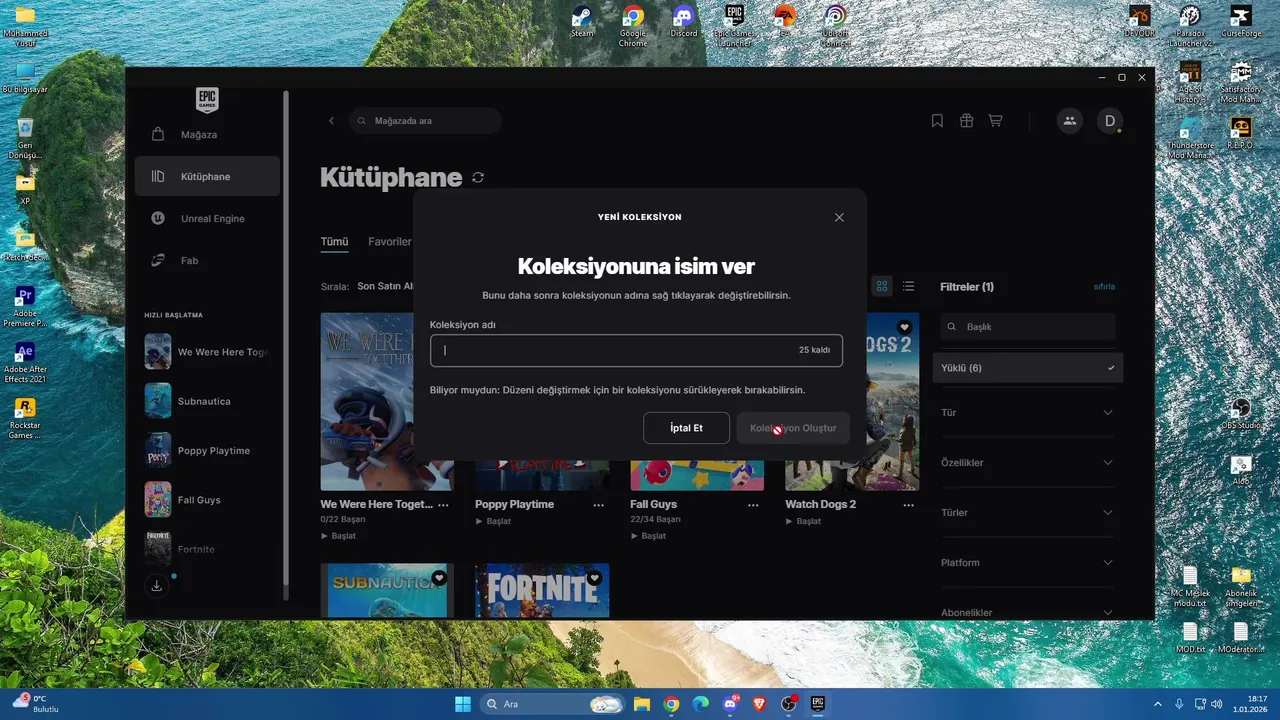This screenshot has height=720, width=1280.
Task: Quick launch Poppy Playtime from sidebar
Action: [207, 450]
